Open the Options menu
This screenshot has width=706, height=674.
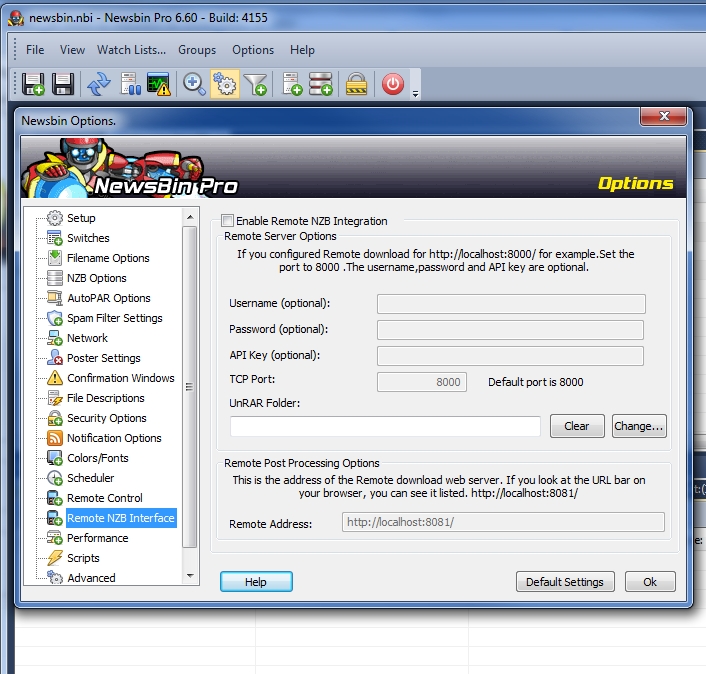pos(253,50)
